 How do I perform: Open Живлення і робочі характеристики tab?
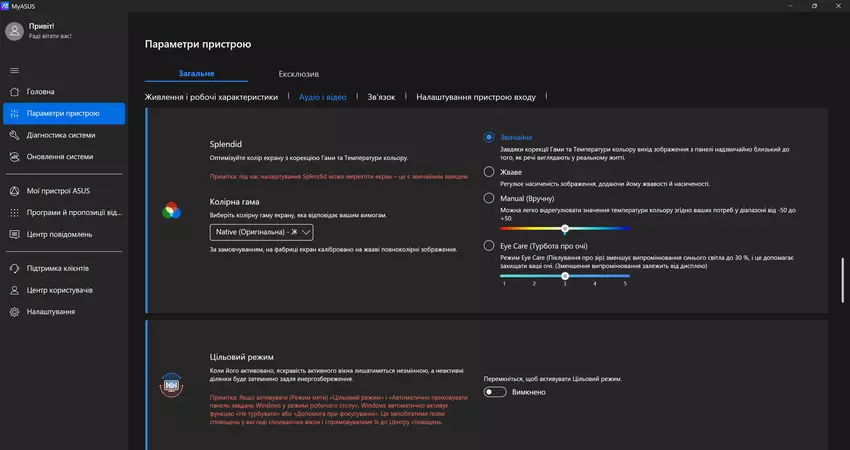click(211, 97)
